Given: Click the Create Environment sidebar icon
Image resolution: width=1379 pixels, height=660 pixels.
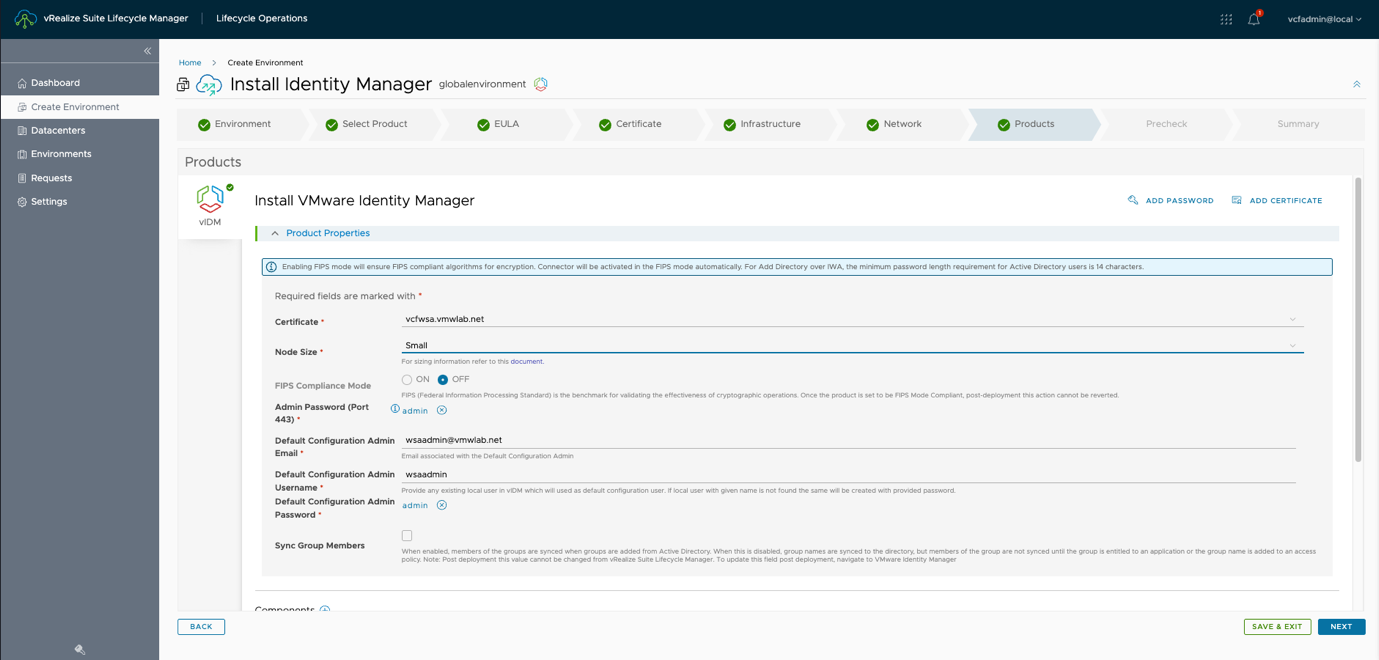Looking at the screenshot, I should coord(22,107).
